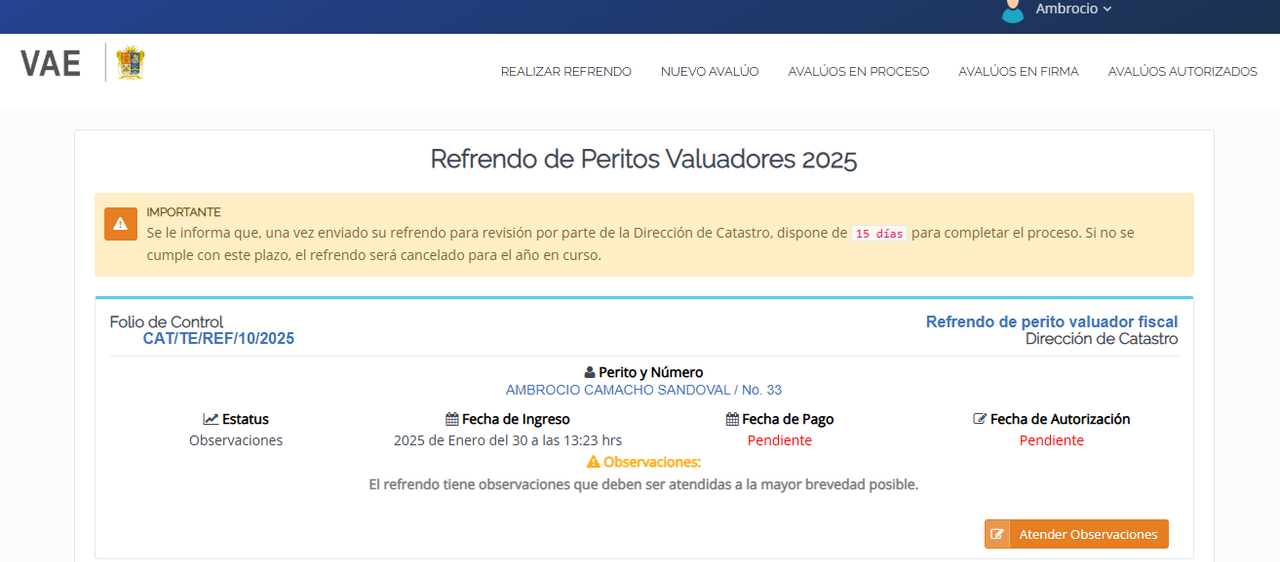Click folio CAT/TE/REF/10/2025

[219, 339]
